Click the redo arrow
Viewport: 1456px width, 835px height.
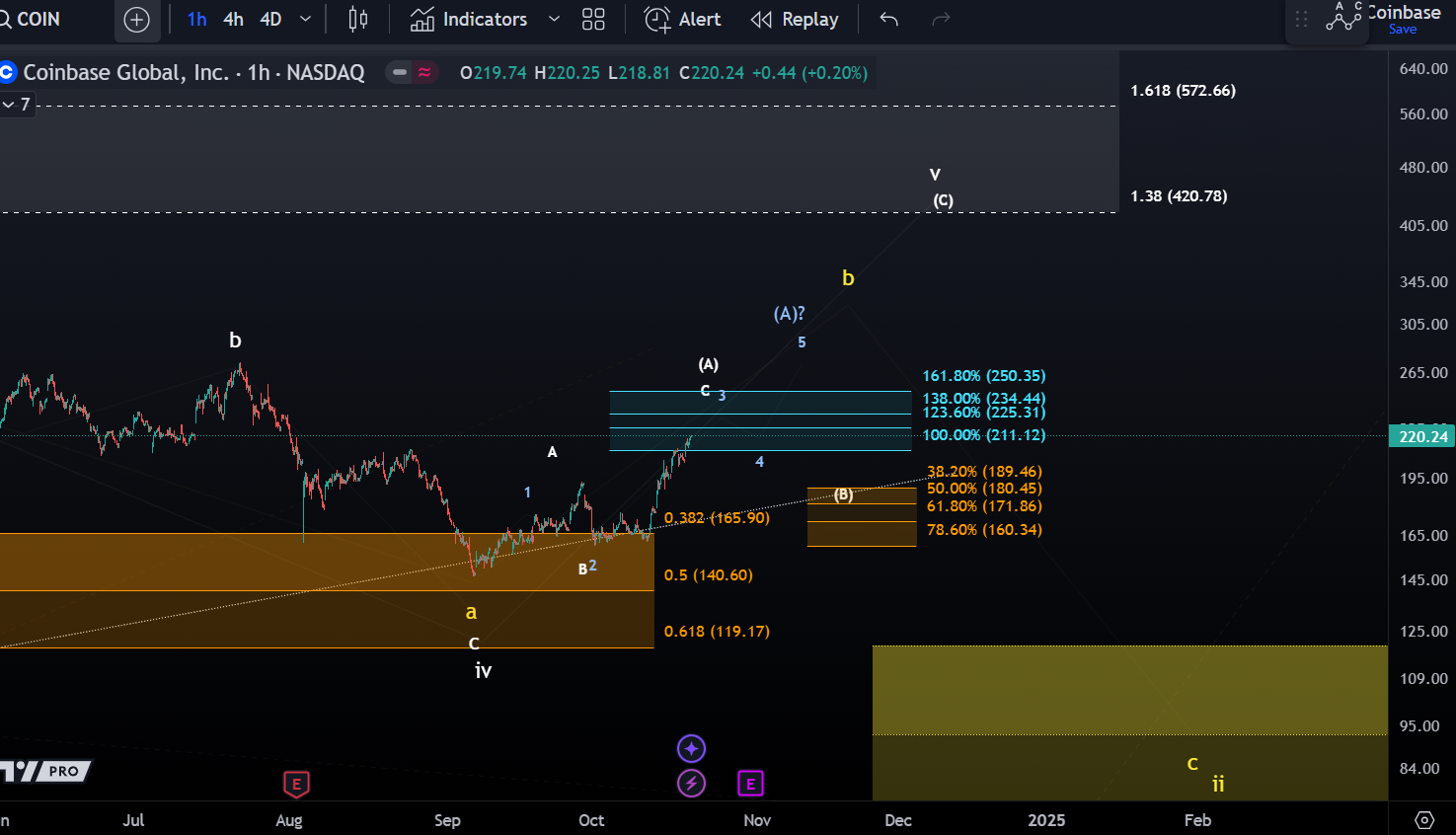pos(941,20)
